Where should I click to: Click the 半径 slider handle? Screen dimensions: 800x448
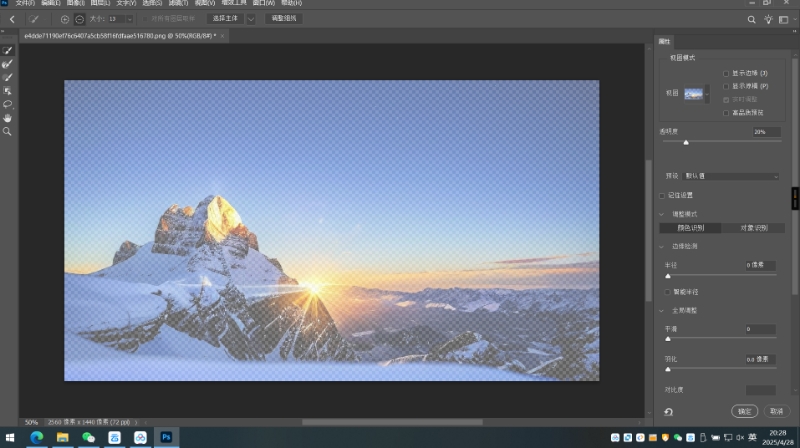668,276
